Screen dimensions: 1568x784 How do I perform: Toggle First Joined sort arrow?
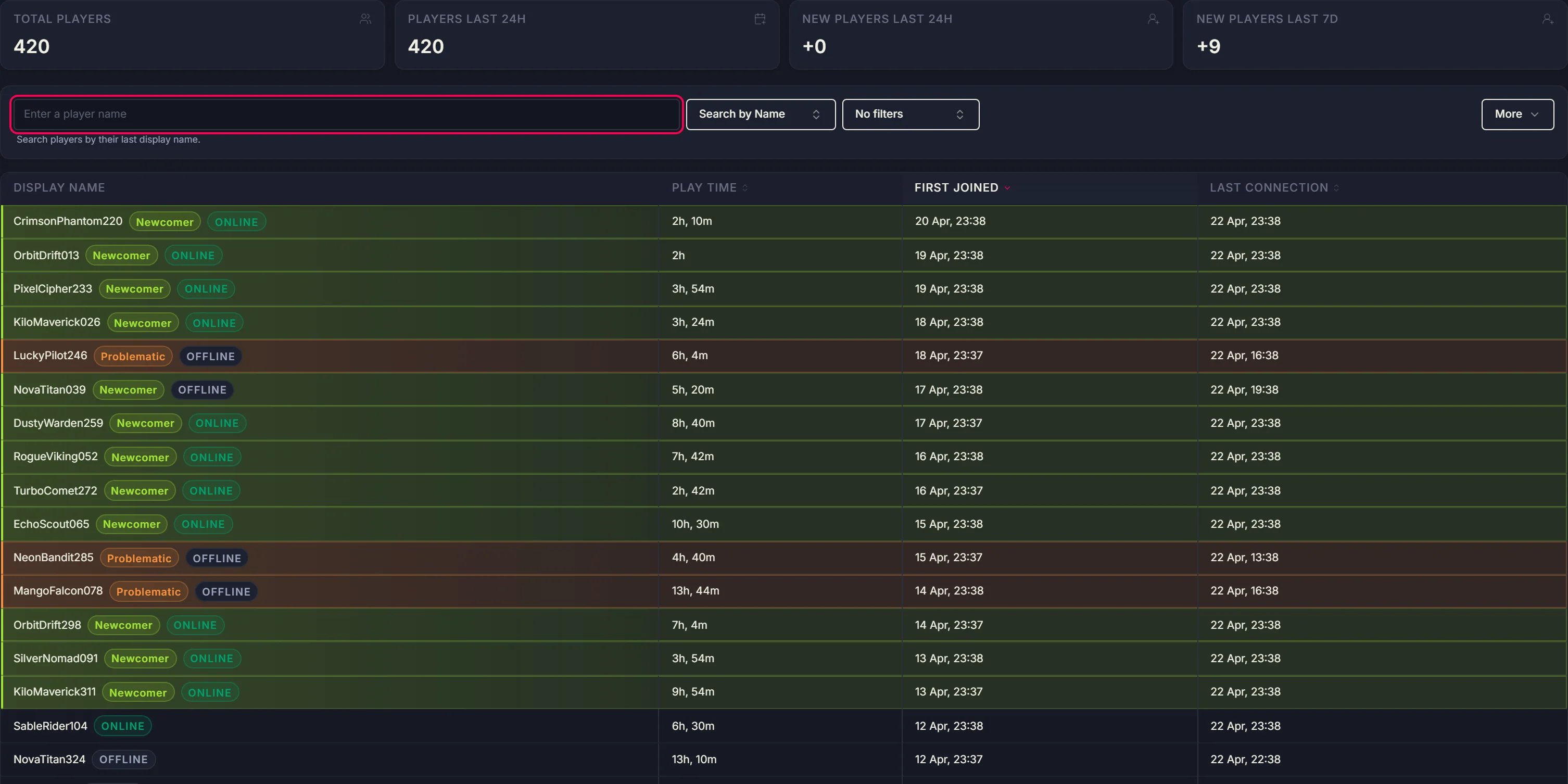pyautogui.click(x=1007, y=187)
